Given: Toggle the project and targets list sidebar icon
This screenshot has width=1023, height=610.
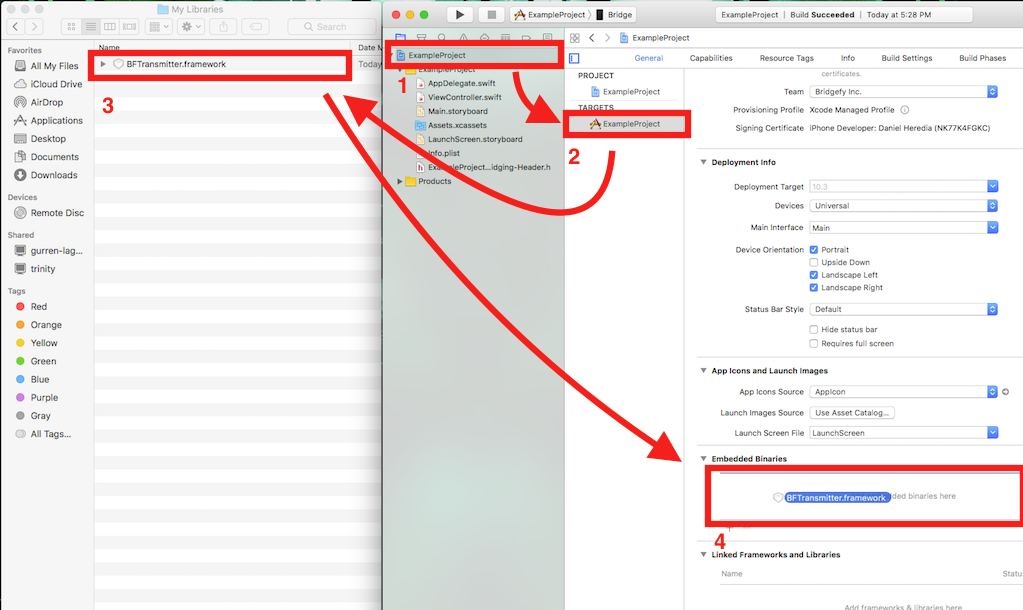Looking at the screenshot, I should (574, 58).
